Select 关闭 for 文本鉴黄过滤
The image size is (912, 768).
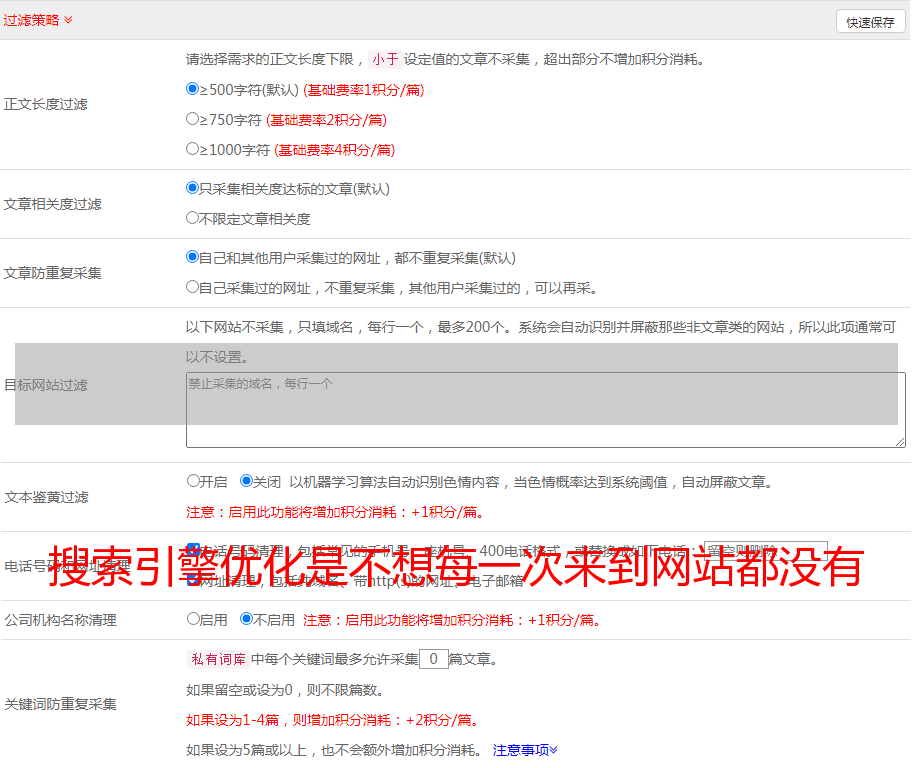click(246, 481)
